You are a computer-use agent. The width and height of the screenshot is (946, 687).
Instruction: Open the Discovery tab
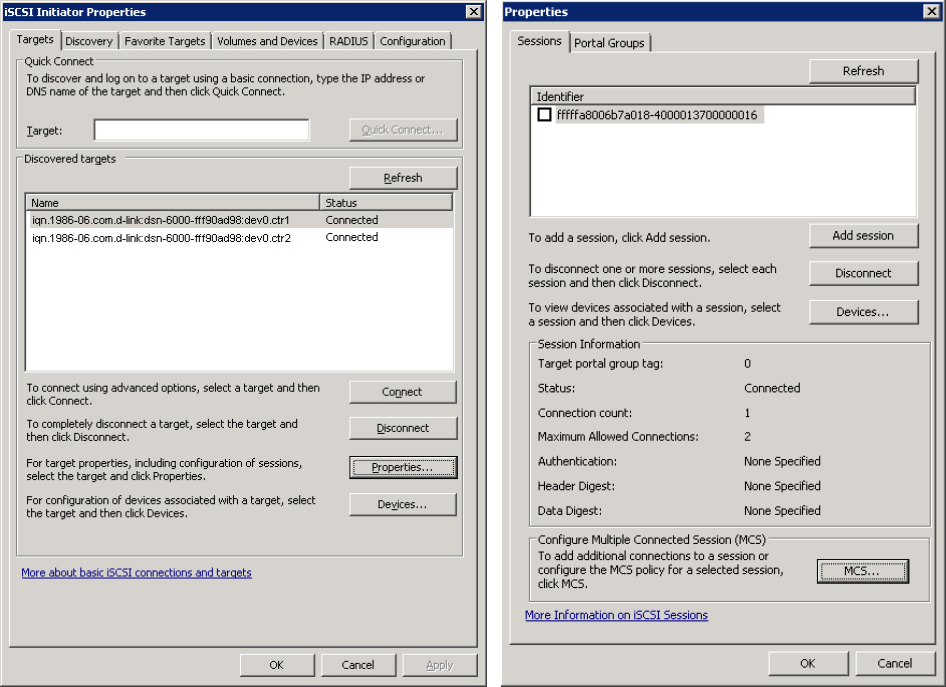pos(89,41)
